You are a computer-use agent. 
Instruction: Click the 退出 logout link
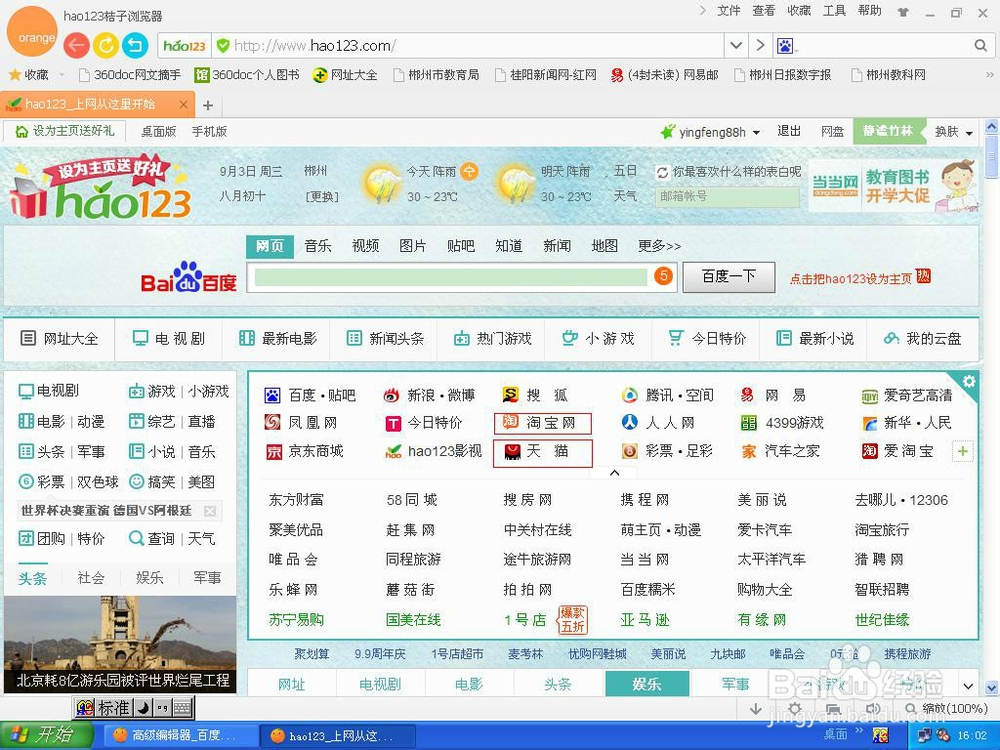point(788,130)
